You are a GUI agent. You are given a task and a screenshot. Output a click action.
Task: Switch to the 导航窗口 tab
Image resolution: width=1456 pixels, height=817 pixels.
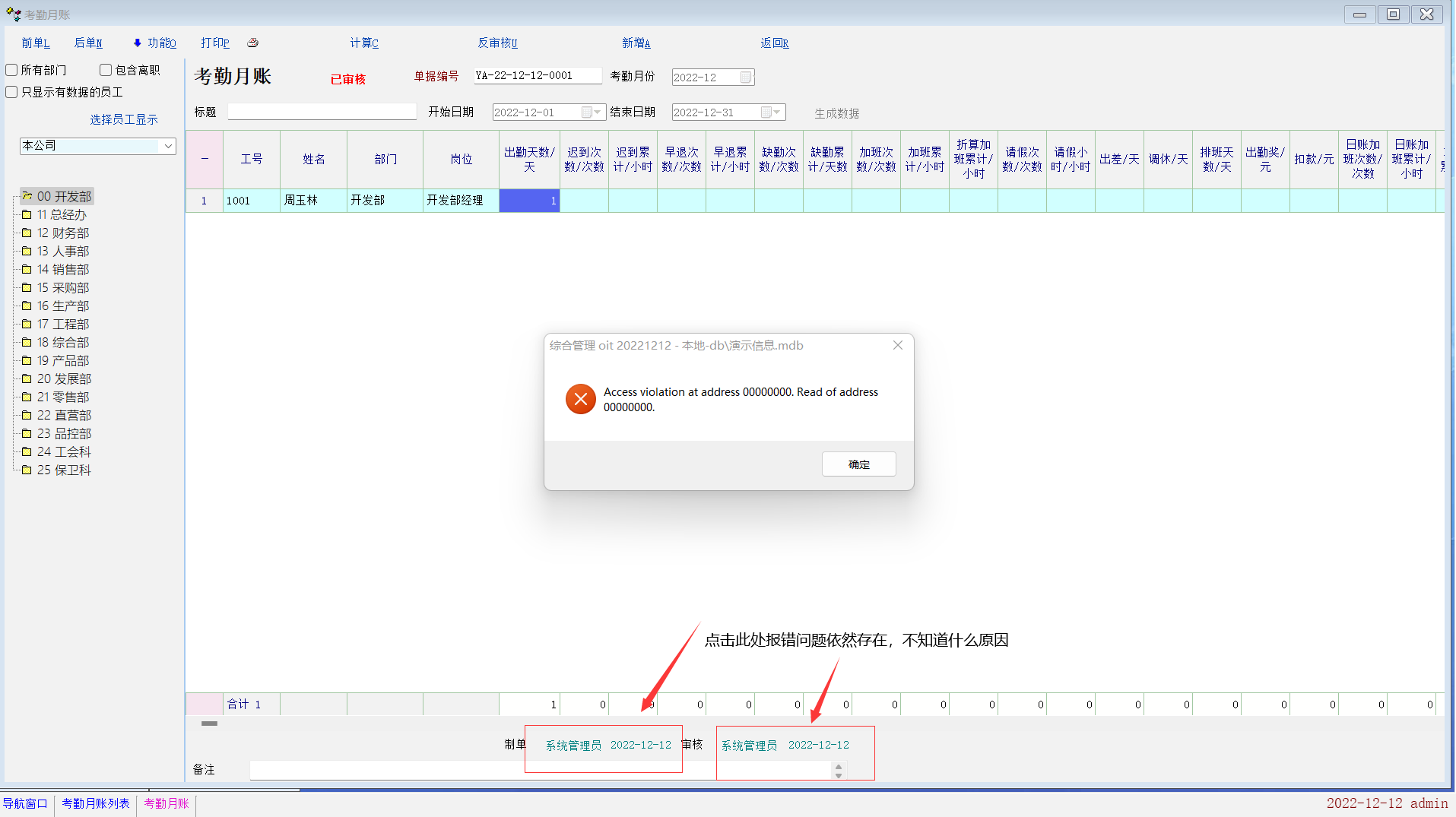tap(25, 803)
